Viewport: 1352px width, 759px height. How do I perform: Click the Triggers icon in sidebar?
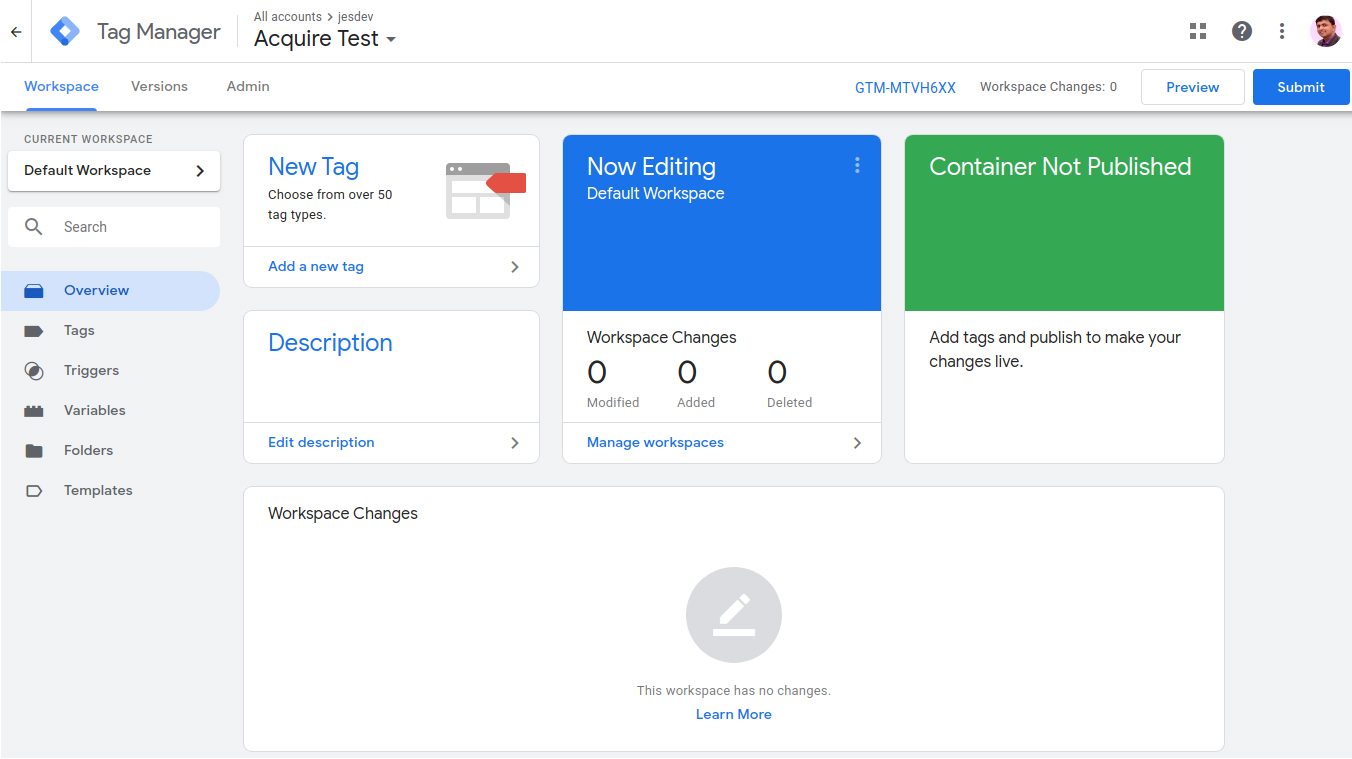click(x=34, y=371)
